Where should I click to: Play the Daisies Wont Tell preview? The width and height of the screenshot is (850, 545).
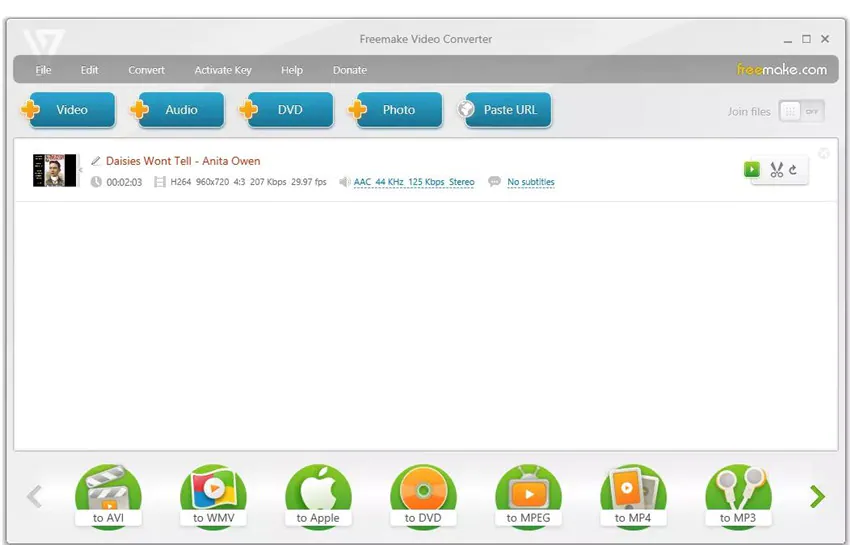(x=752, y=169)
